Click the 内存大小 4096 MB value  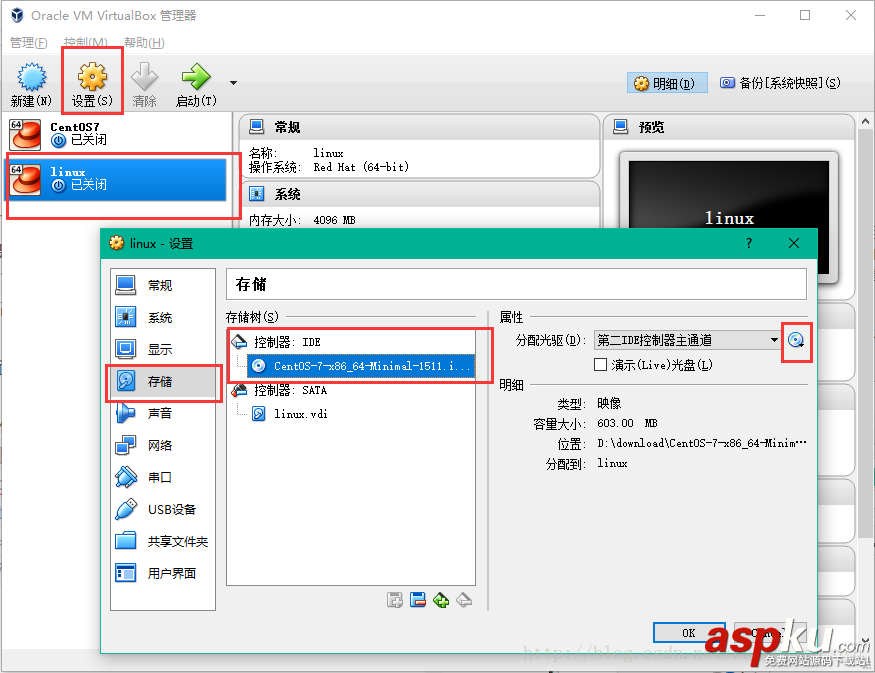point(334,220)
